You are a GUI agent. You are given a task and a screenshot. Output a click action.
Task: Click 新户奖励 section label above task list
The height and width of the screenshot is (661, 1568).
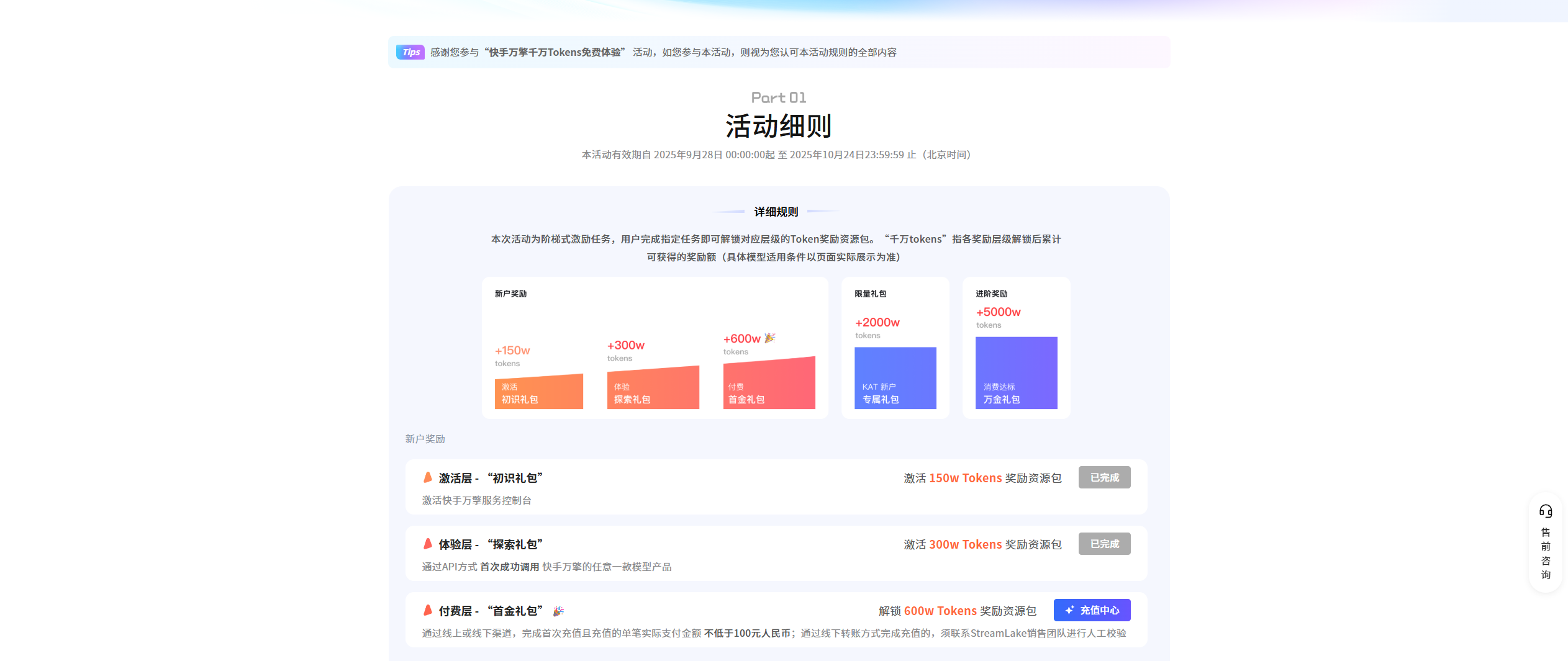[x=425, y=439]
